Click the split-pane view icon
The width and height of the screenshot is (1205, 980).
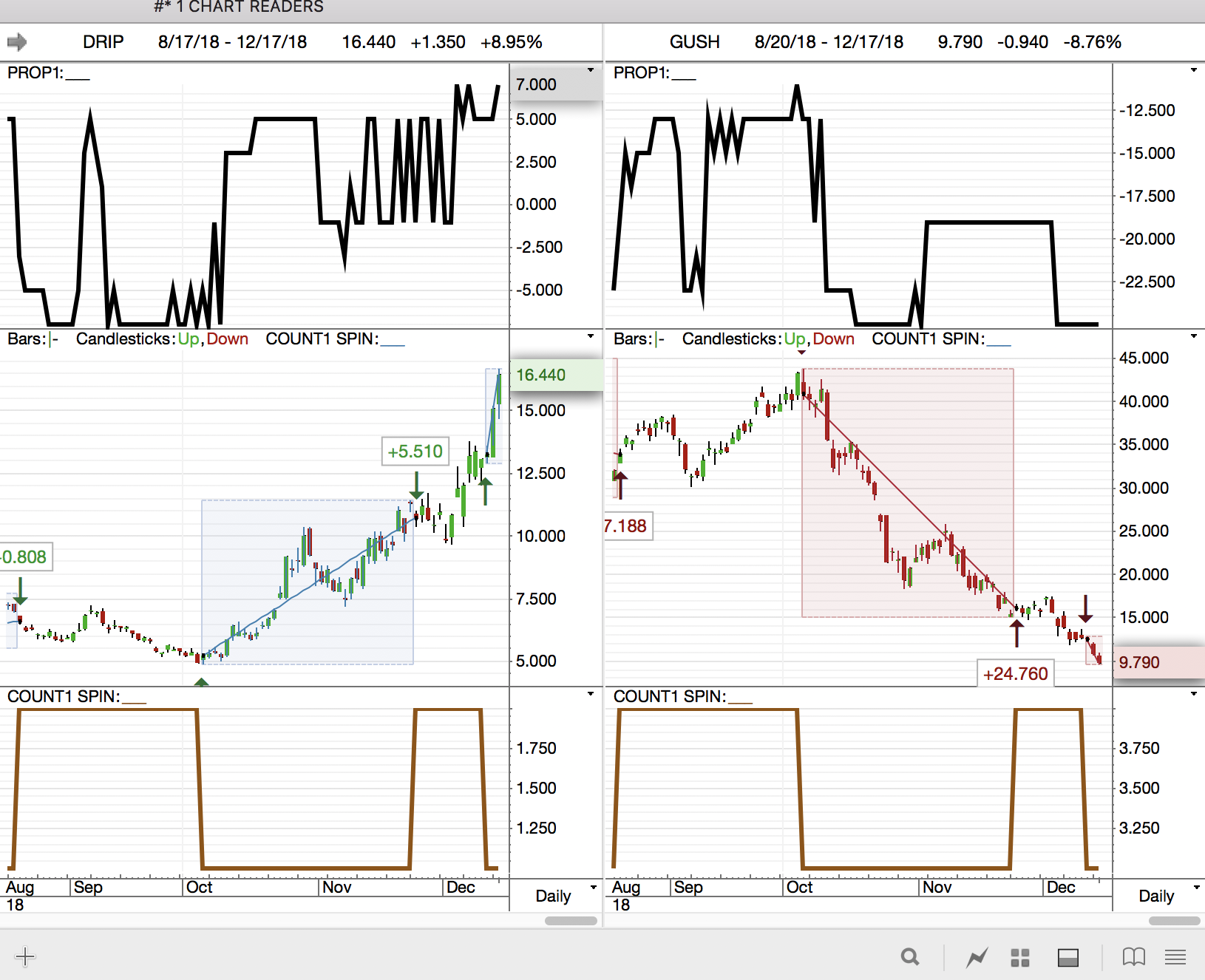pos(1069,957)
